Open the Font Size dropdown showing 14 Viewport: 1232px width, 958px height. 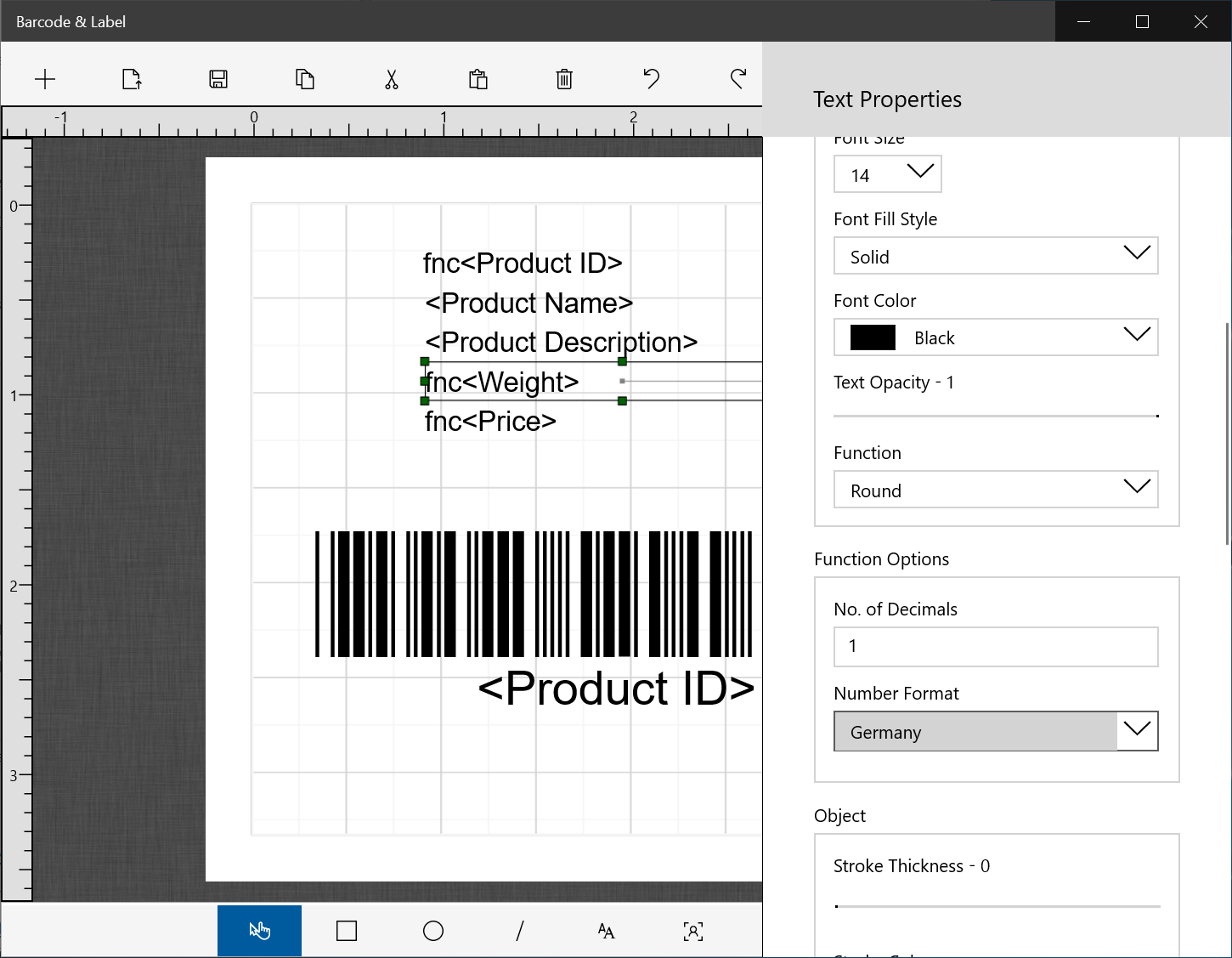pos(887,174)
